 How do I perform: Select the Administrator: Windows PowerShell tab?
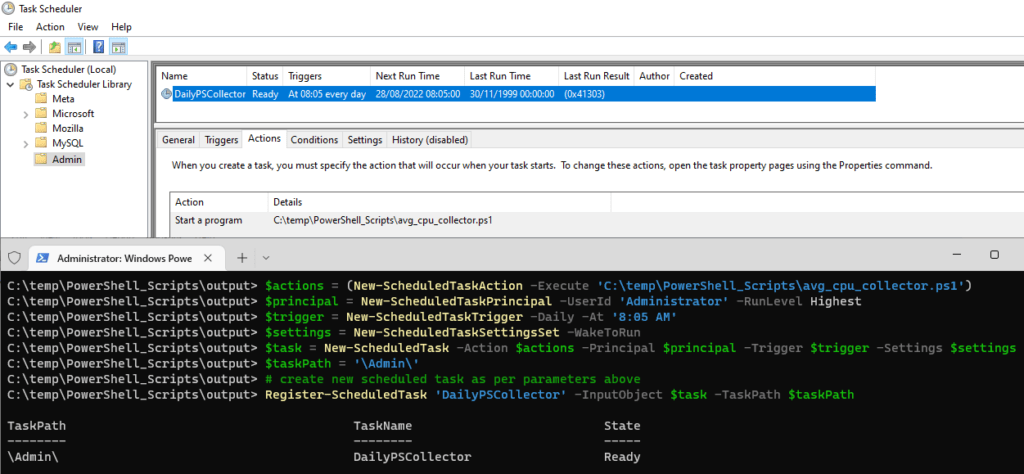point(124,258)
